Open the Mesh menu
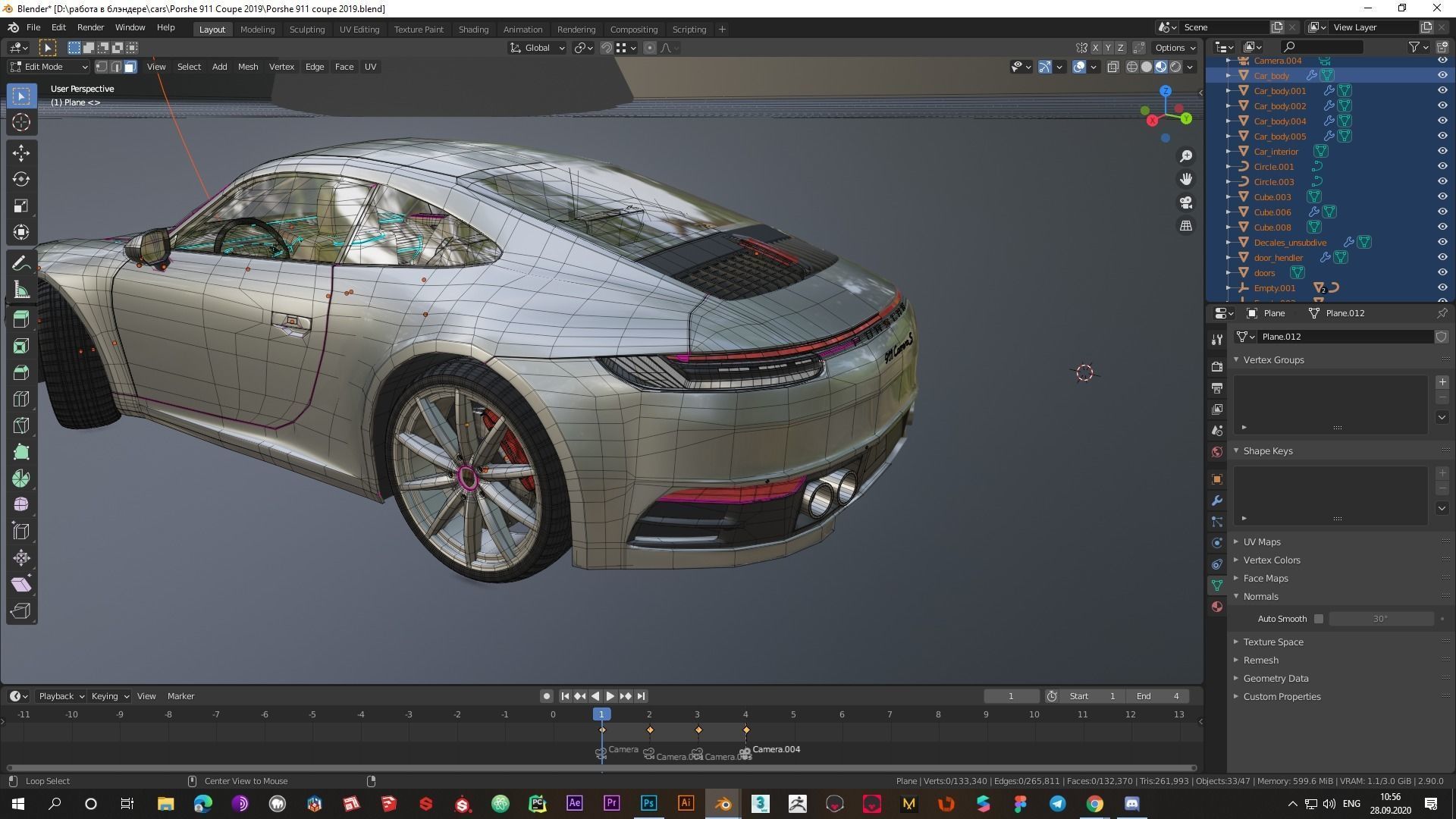 [x=248, y=67]
